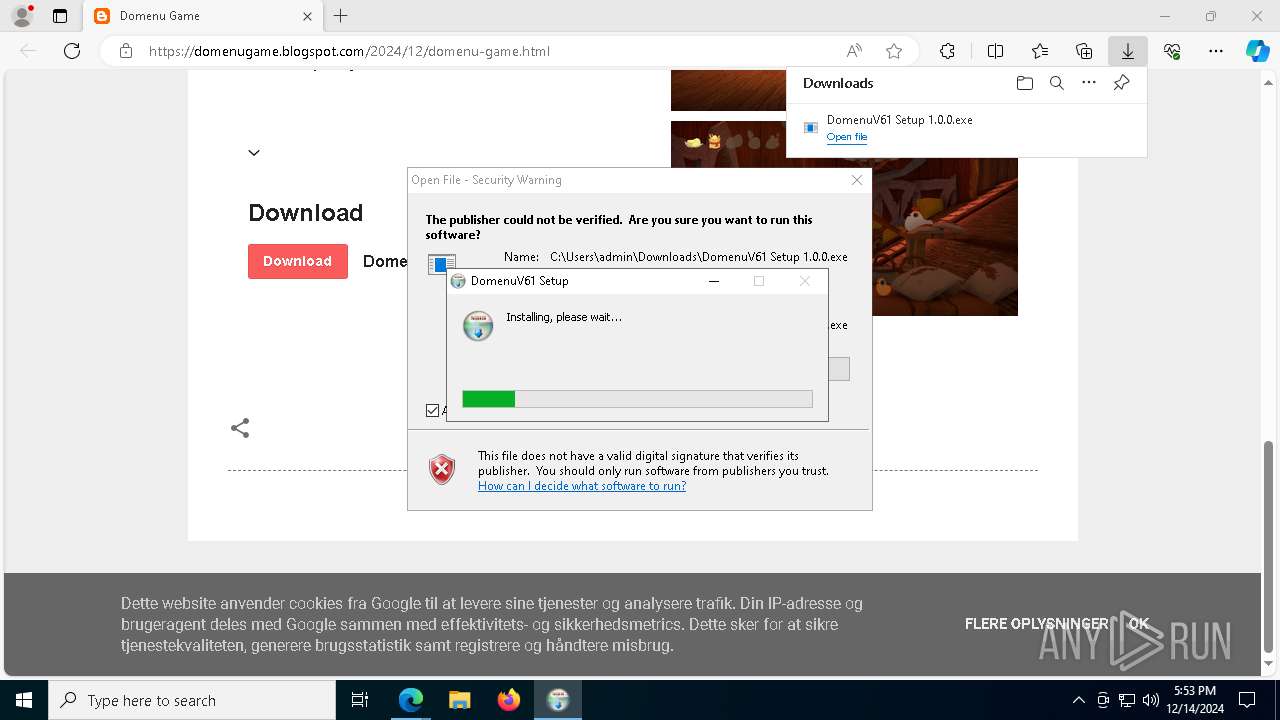Minimize the DomenuV61 Setup window
The width and height of the screenshot is (1280, 720).
[x=714, y=281]
